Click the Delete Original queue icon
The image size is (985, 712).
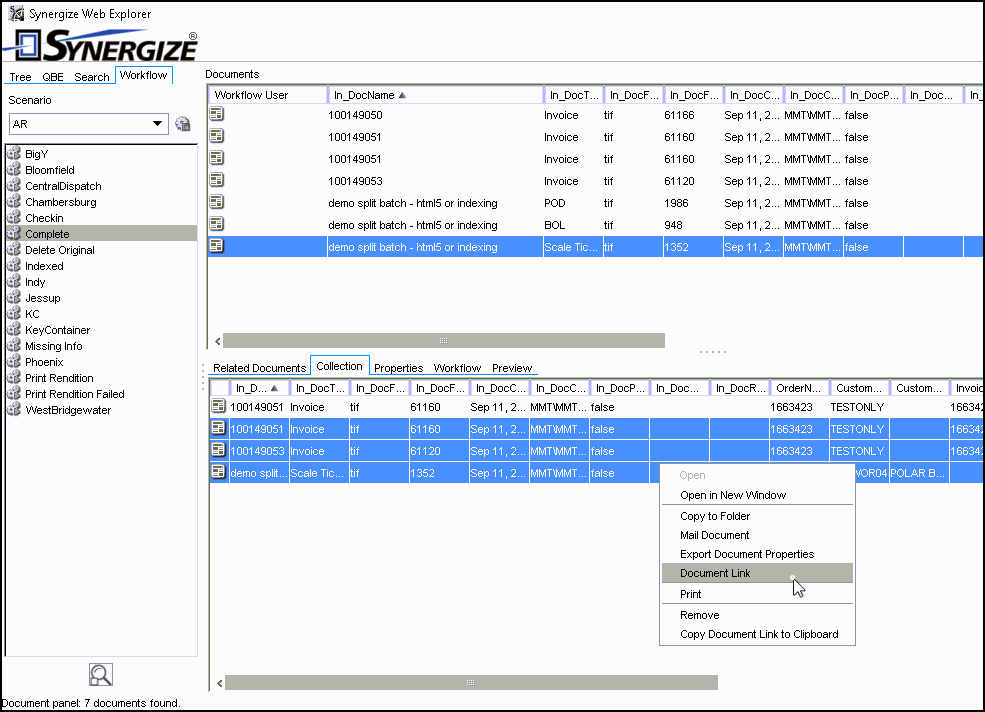tap(14, 249)
